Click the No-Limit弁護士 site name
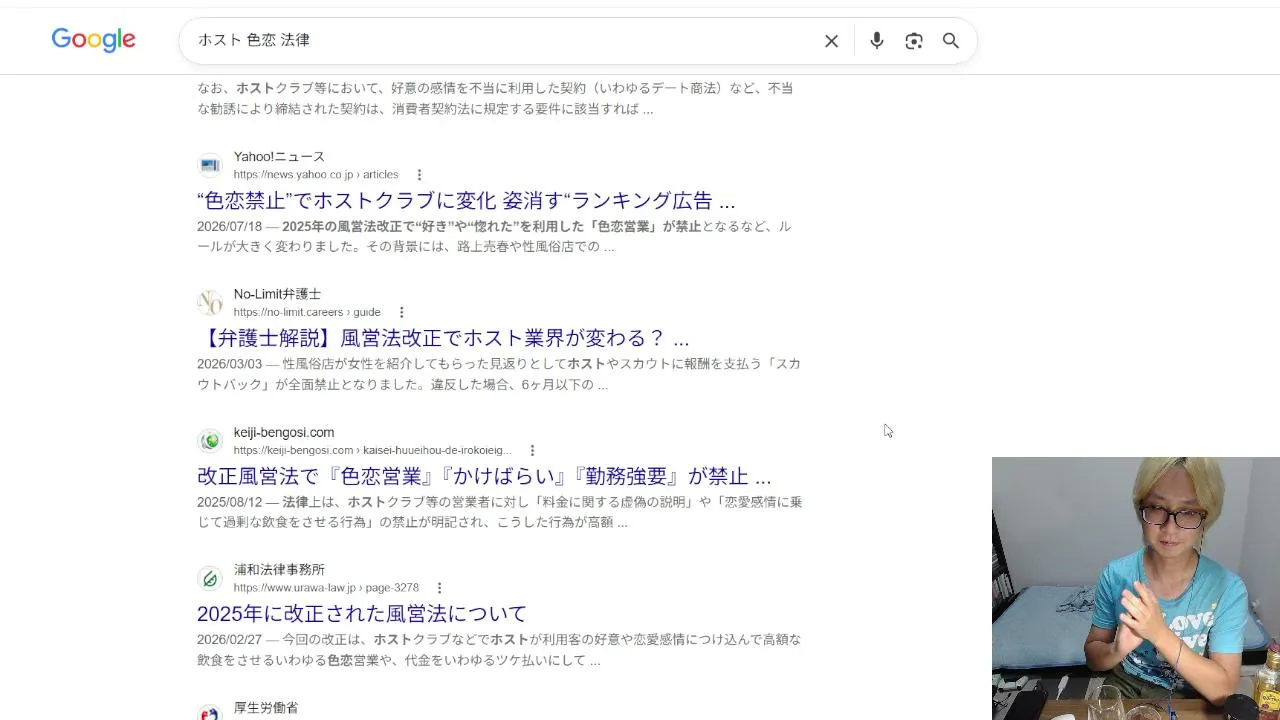The height and width of the screenshot is (720, 1280). pos(277,295)
